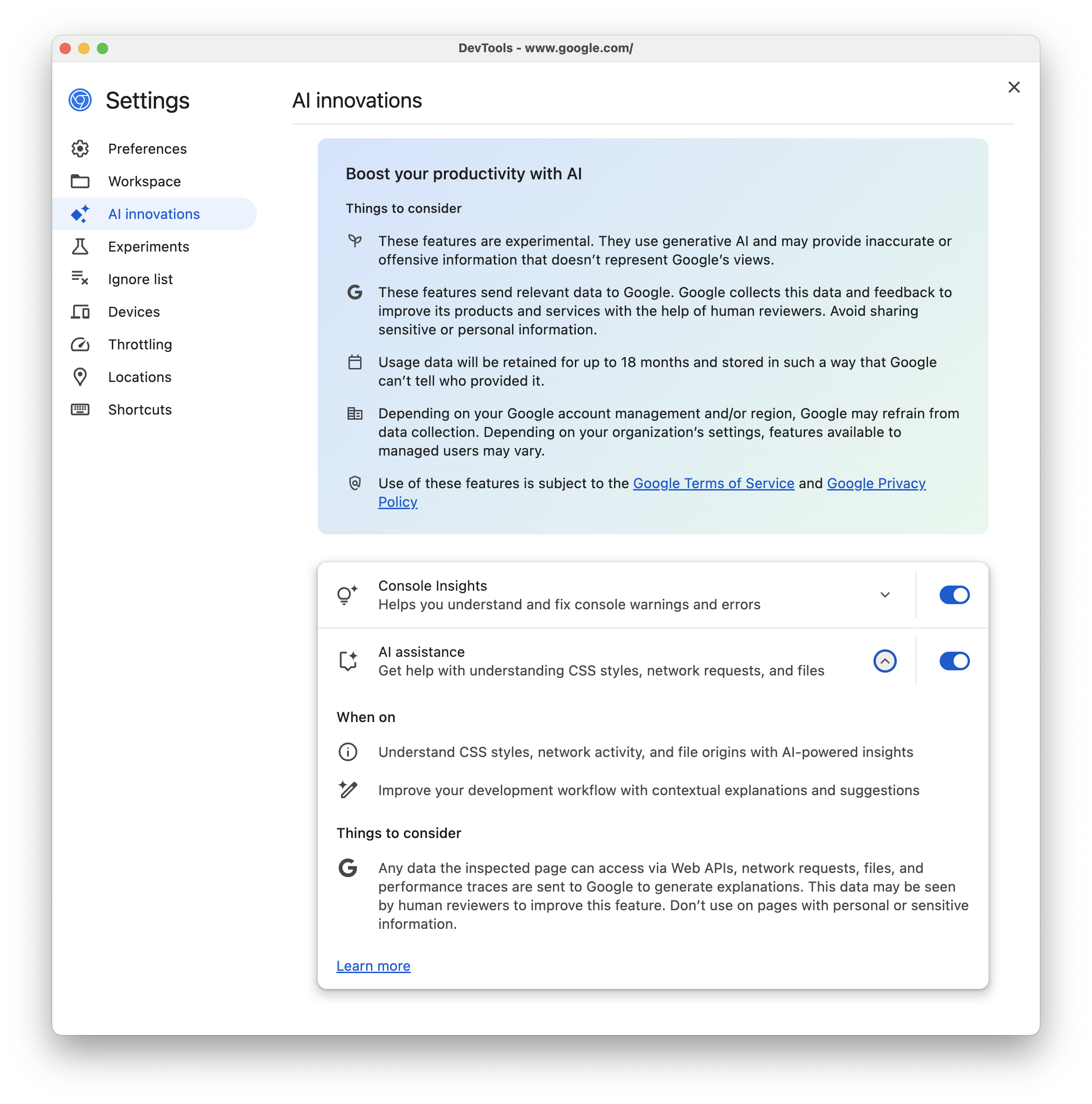The image size is (1092, 1104).
Task: Select Preferences from the sidebar
Action: (147, 148)
